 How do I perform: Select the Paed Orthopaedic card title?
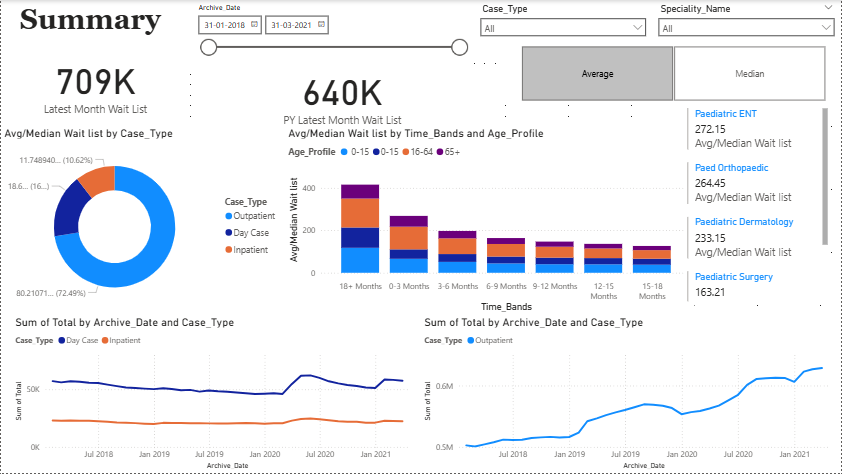[731, 168]
